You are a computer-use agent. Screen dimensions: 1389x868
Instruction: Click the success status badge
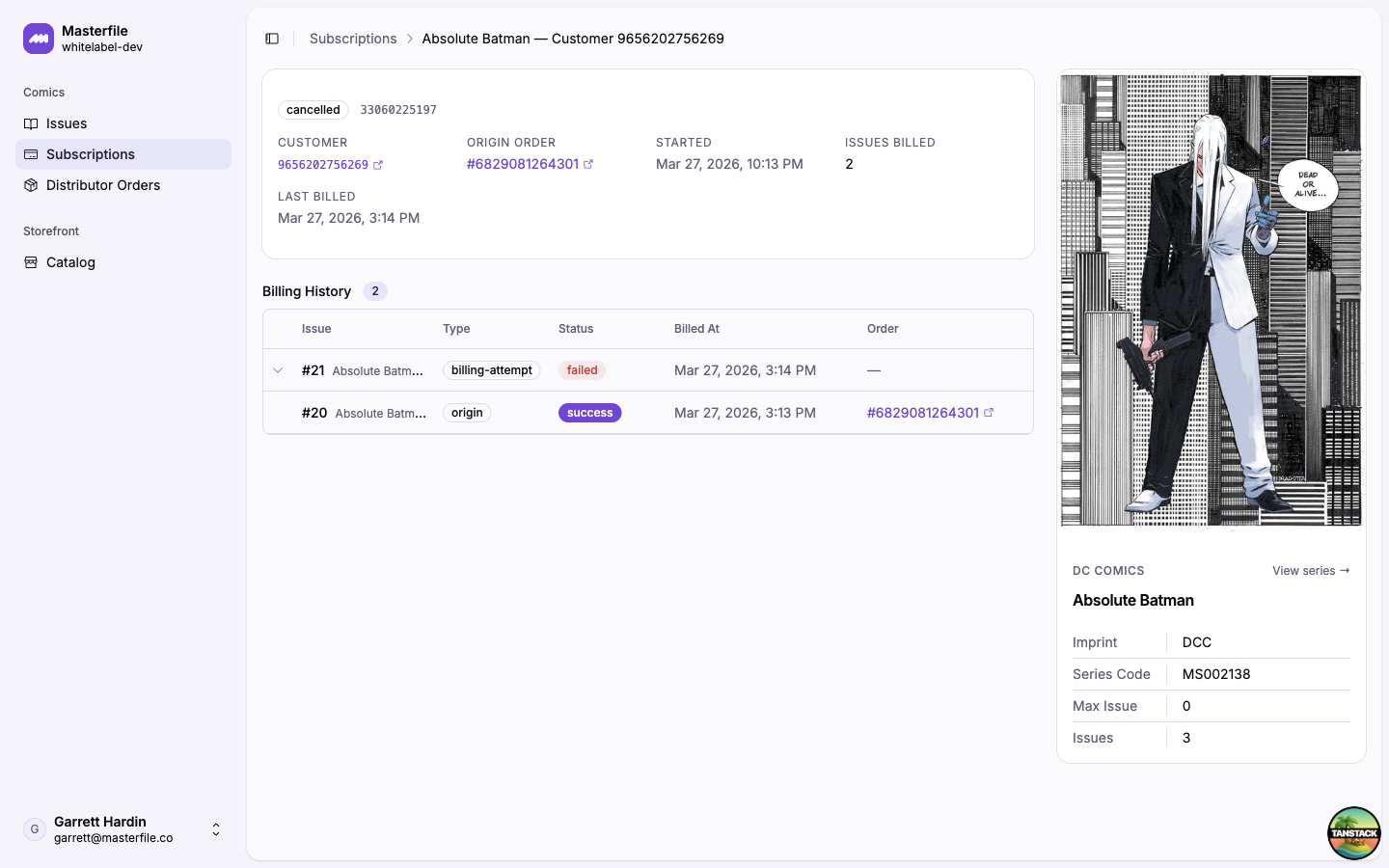[590, 413]
